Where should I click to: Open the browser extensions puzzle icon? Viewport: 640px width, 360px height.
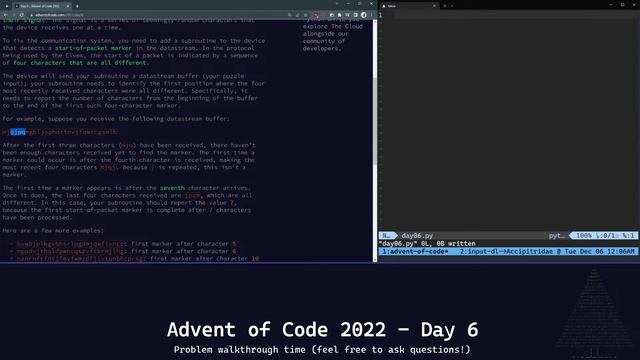[x=340, y=15]
